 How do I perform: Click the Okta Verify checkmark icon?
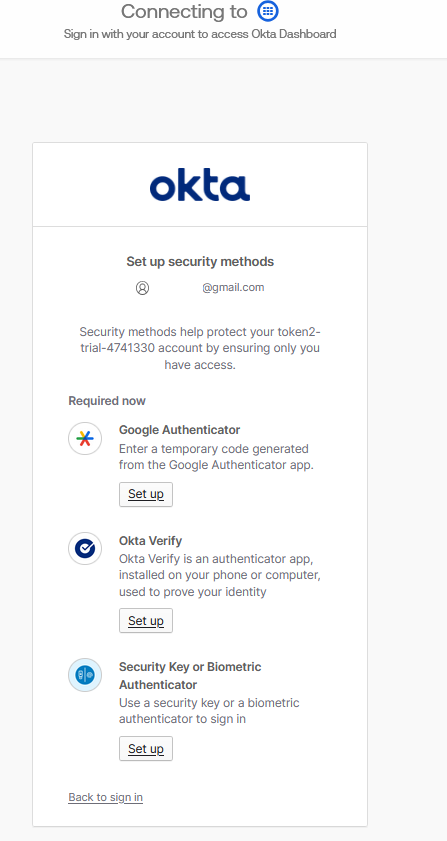click(85, 548)
